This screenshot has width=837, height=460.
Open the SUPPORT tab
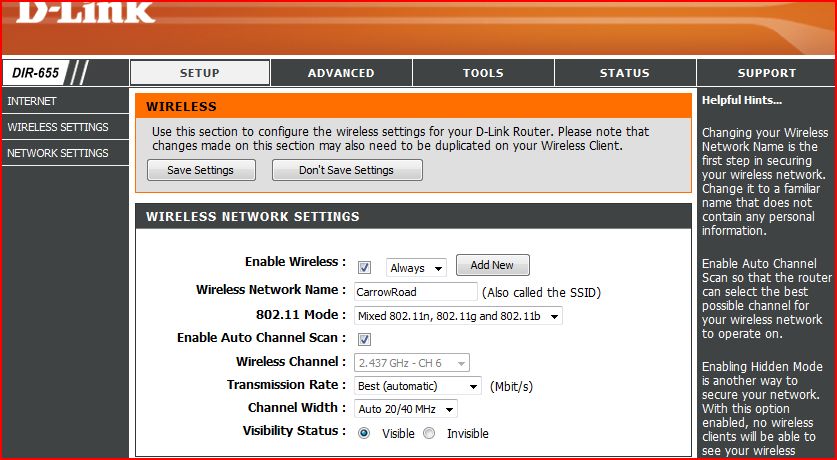(x=767, y=73)
